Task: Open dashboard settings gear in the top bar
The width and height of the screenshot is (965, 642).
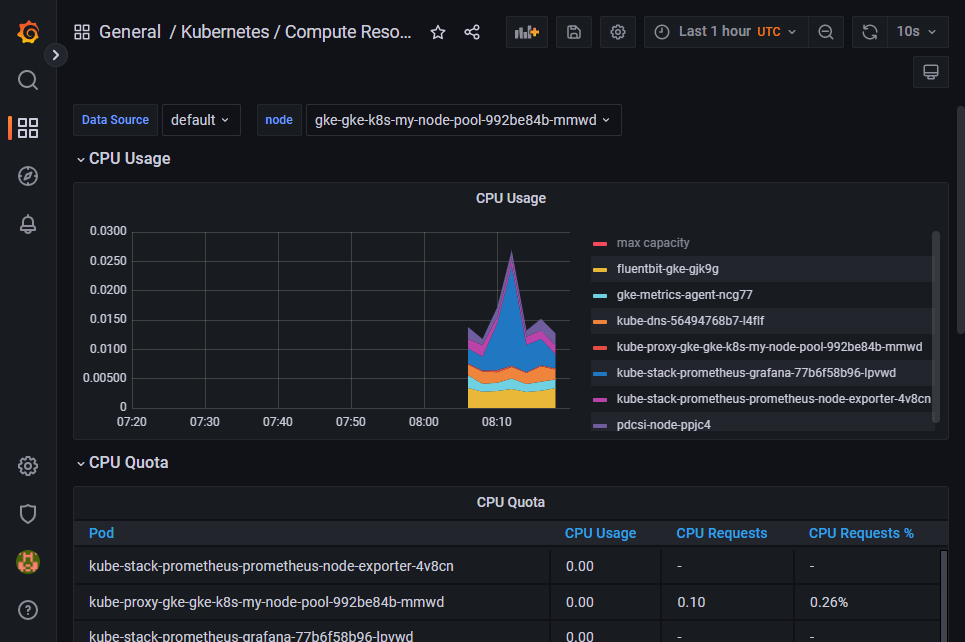Action: pyautogui.click(x=617, y=31)
